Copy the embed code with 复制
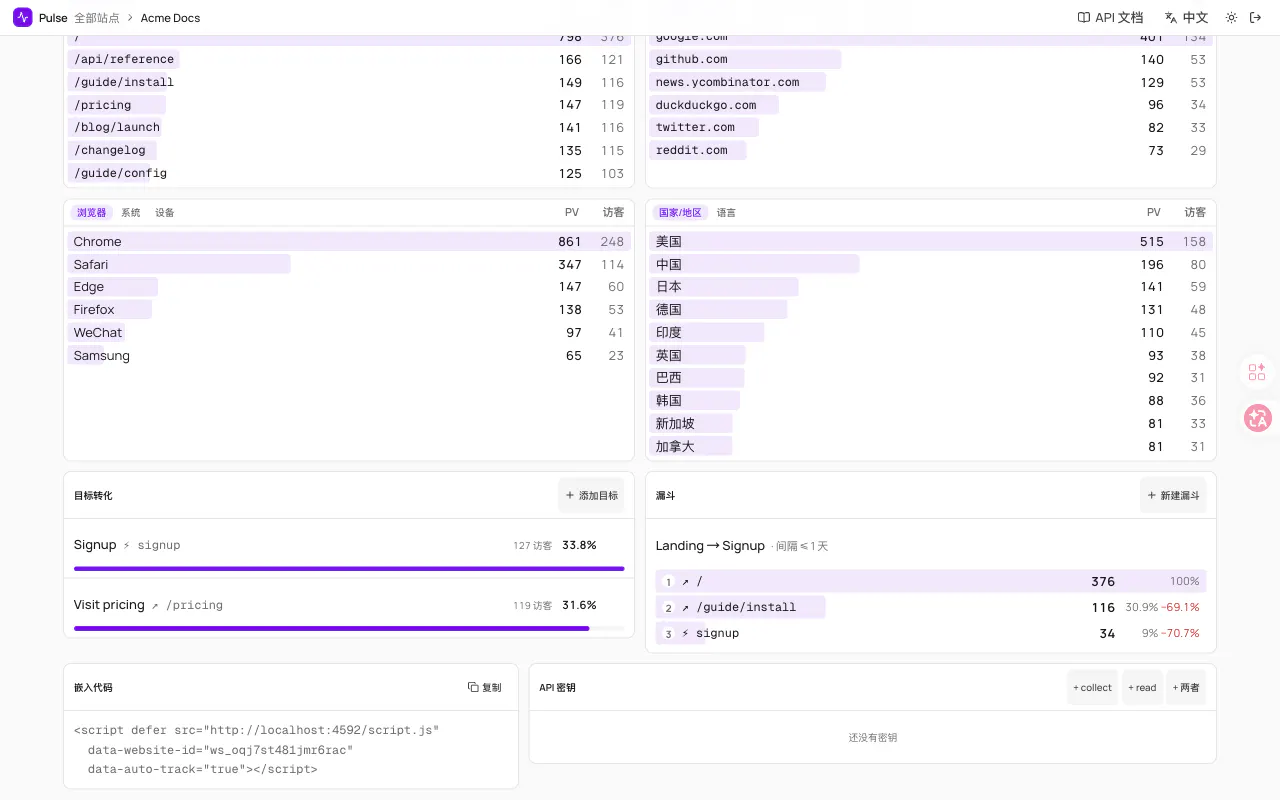Screen dimensions: 1280x800 (485, 688)
